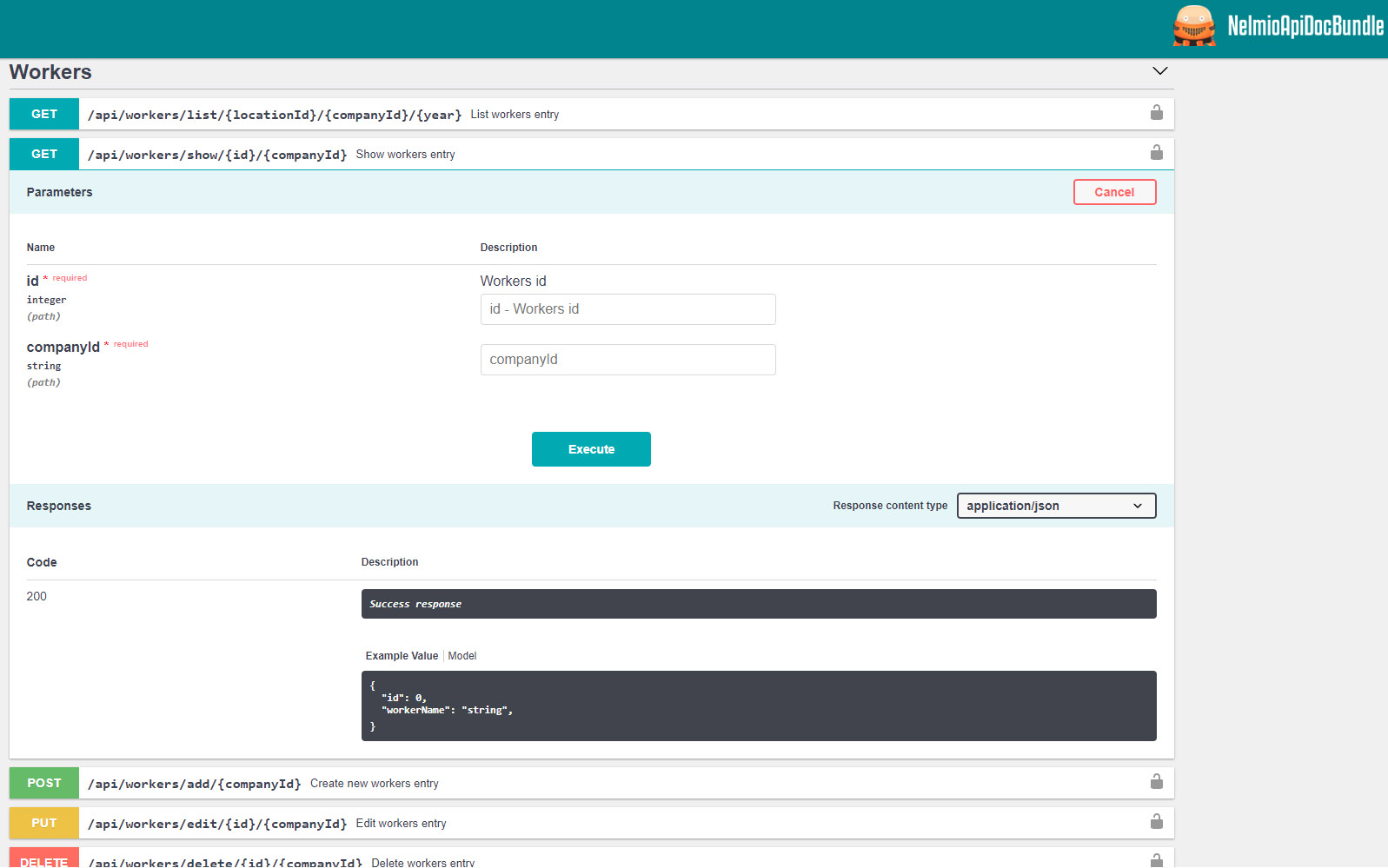Click the lock icon on PUT edit workers row
The width and height of the screenshot is (1388, 868).
(x=1156, y=822)
